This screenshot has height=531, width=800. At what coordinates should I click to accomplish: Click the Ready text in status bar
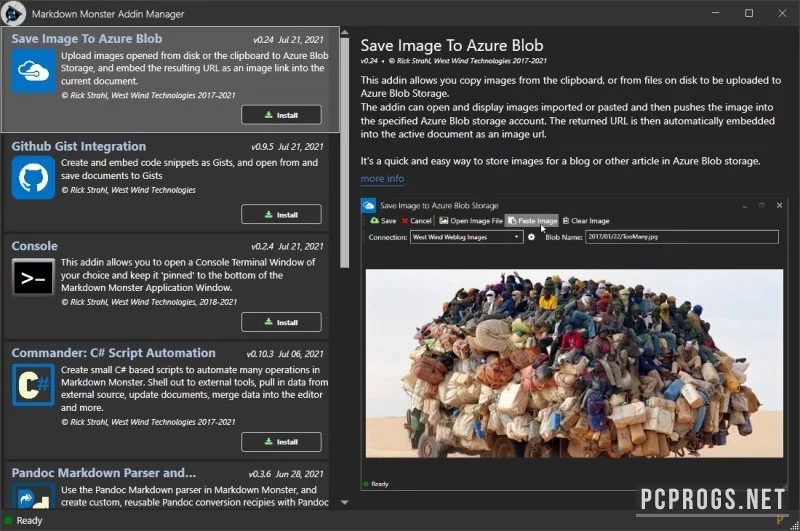click(29, 521)
